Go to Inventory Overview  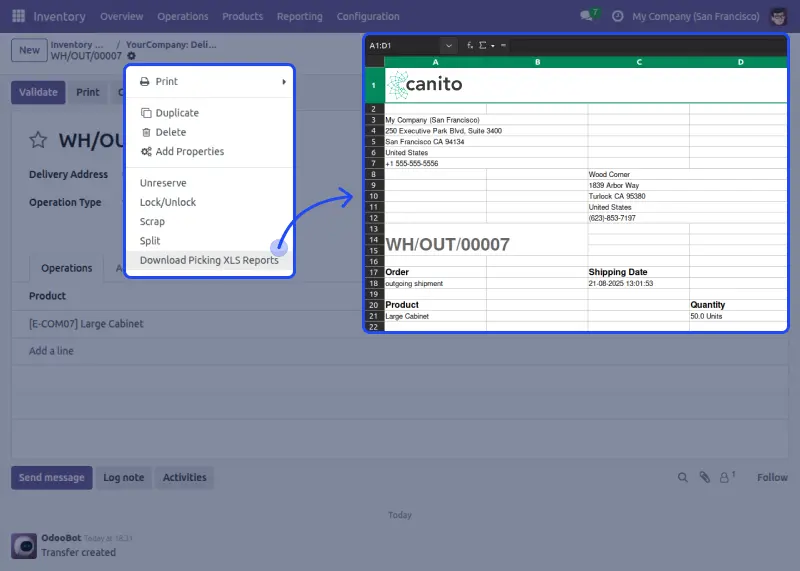121,16
